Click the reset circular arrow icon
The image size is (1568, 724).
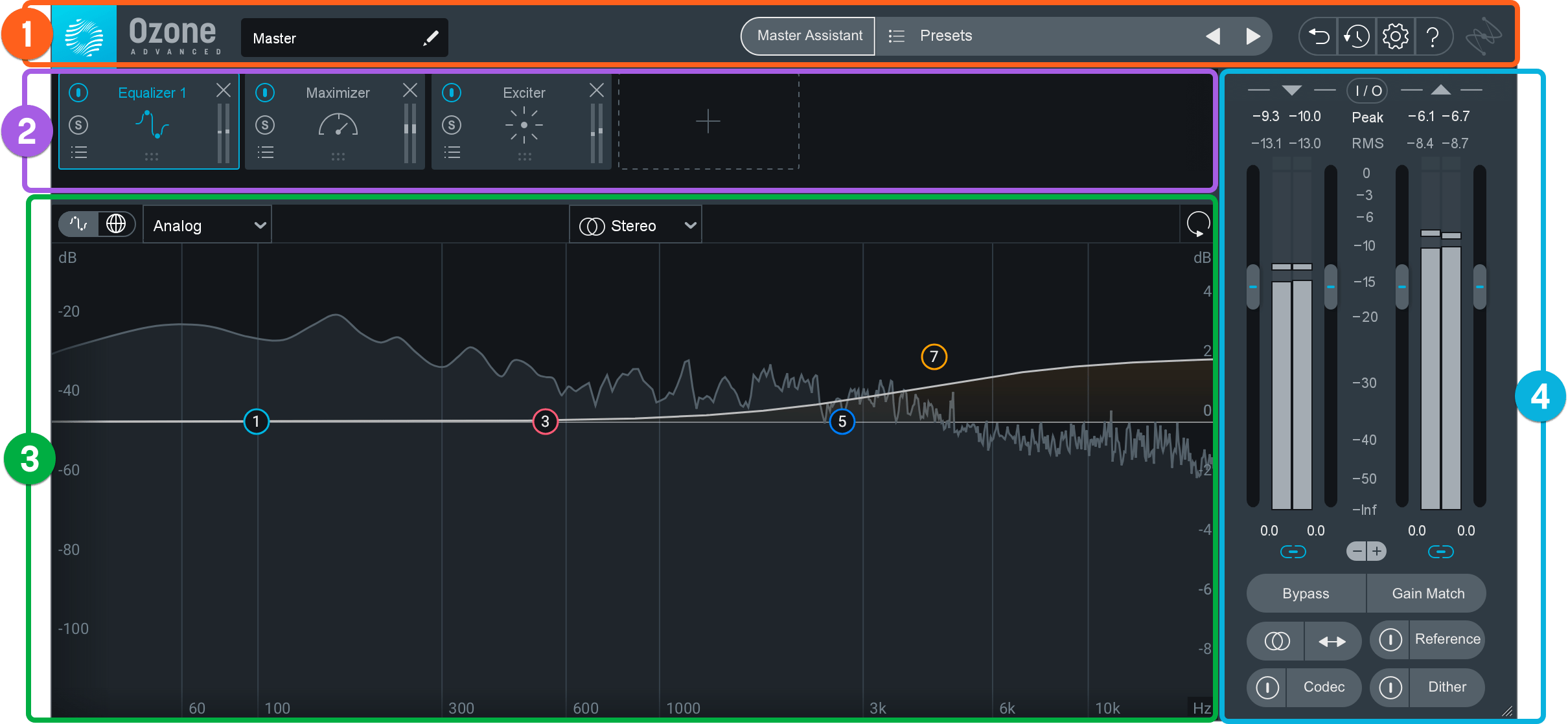coord(1197,225)
